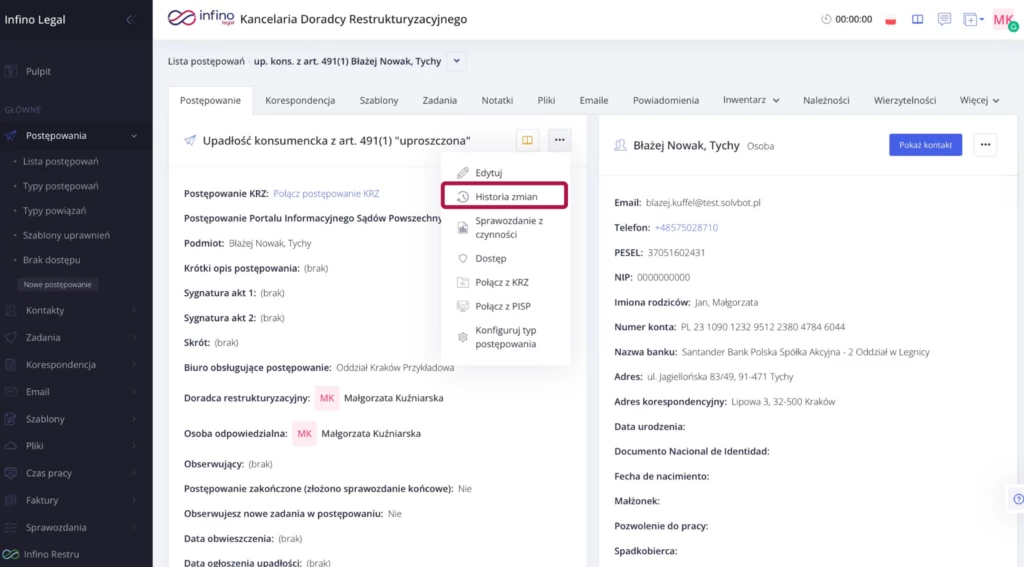
Task: Open the book icon in top bar
Action: (918, 20)
